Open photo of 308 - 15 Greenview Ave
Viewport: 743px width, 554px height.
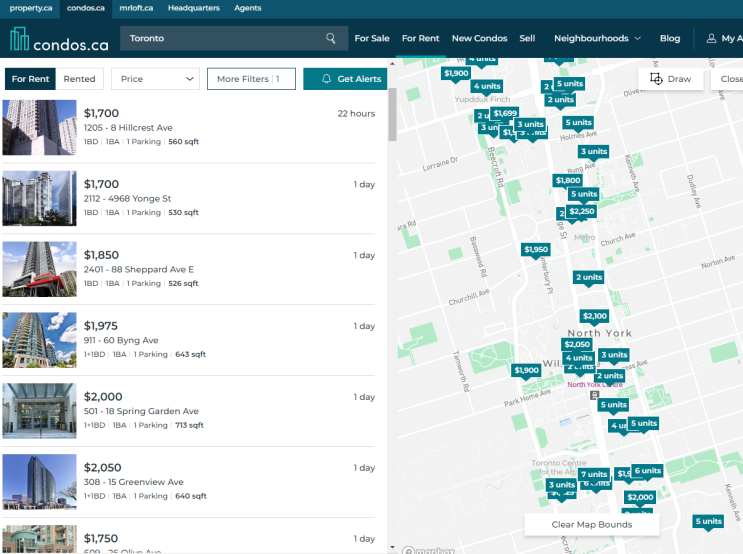coord(39,482)
